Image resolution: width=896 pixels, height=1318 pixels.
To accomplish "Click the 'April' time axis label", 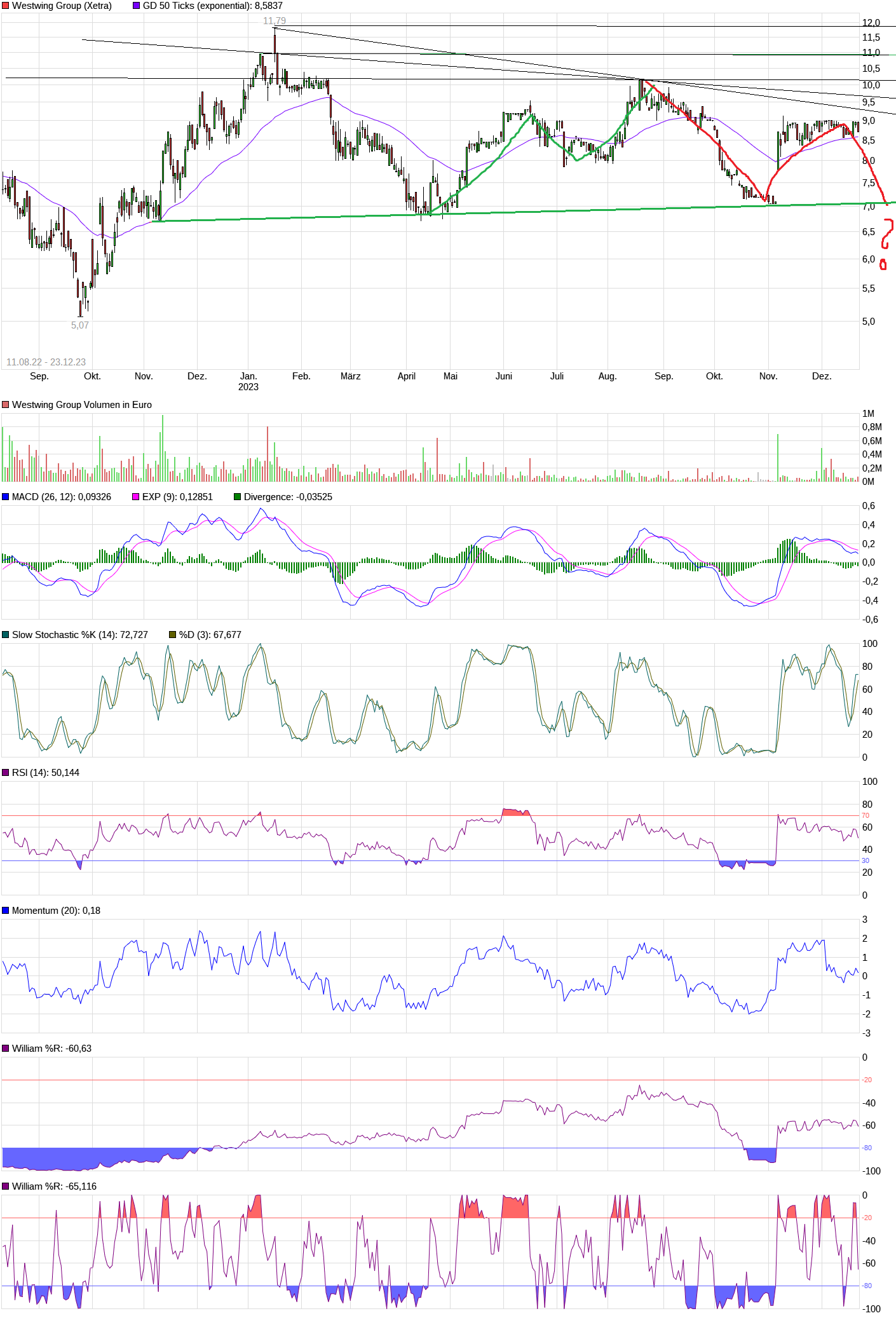I will (407, 376).
